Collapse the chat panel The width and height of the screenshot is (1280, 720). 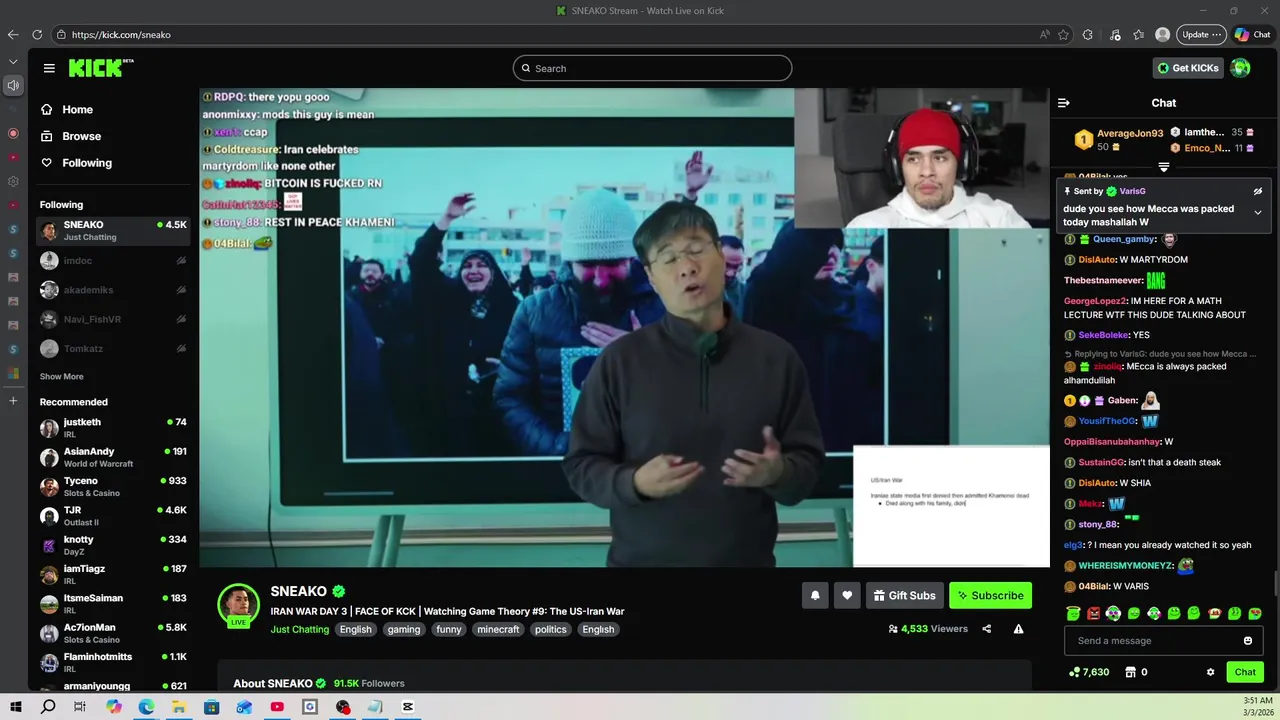(1063, 103)
